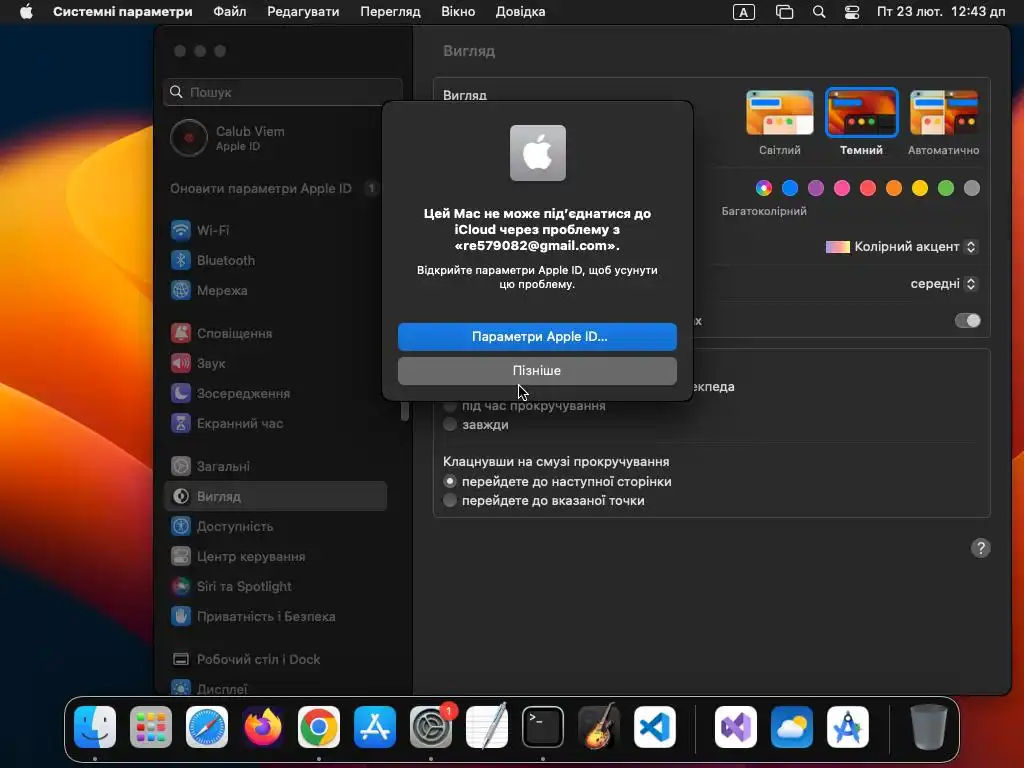The image size is (1024, 768).
Task: Click the Пошук search field
Action: point(283,92)
